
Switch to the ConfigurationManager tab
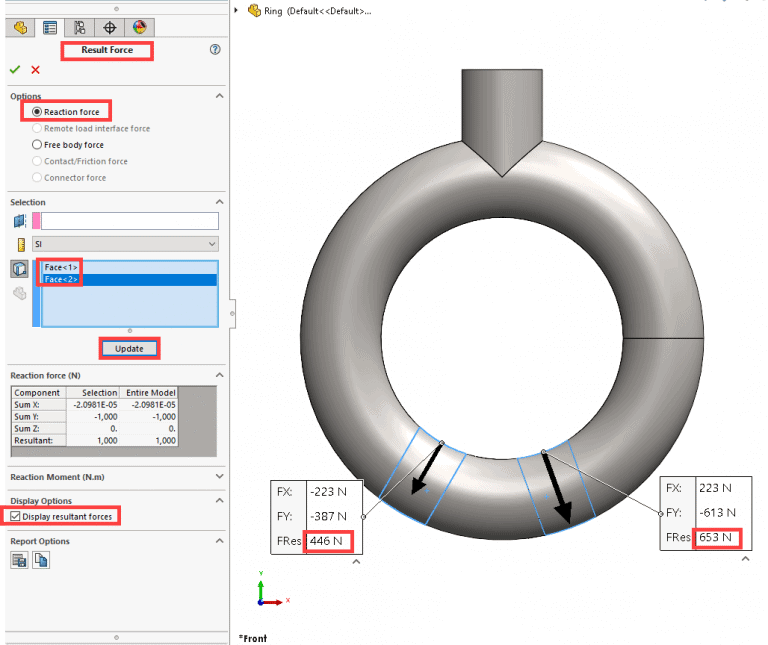click(80, 27)
